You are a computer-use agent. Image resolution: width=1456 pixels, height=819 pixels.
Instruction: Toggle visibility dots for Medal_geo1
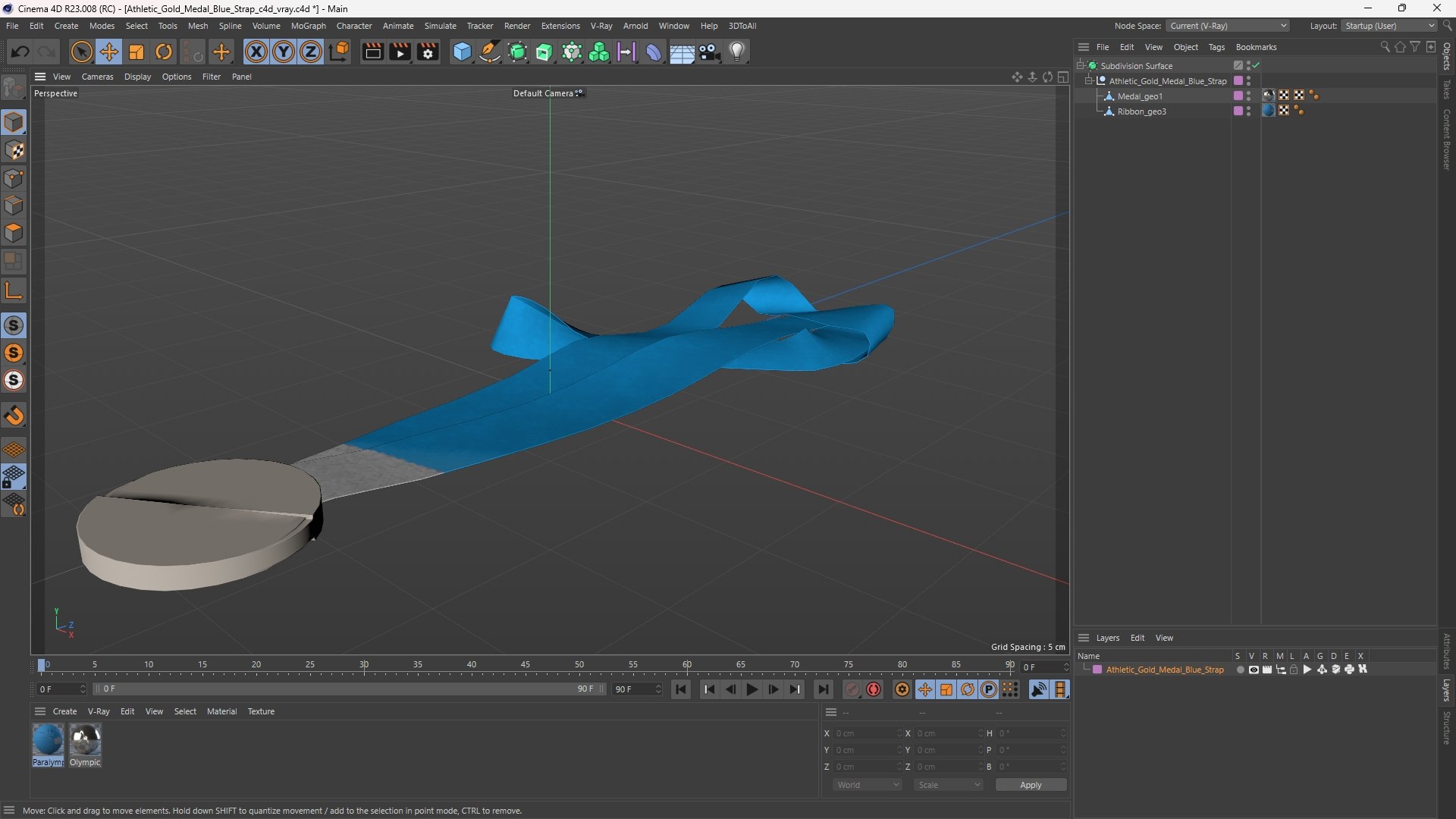pos(1248,96)
